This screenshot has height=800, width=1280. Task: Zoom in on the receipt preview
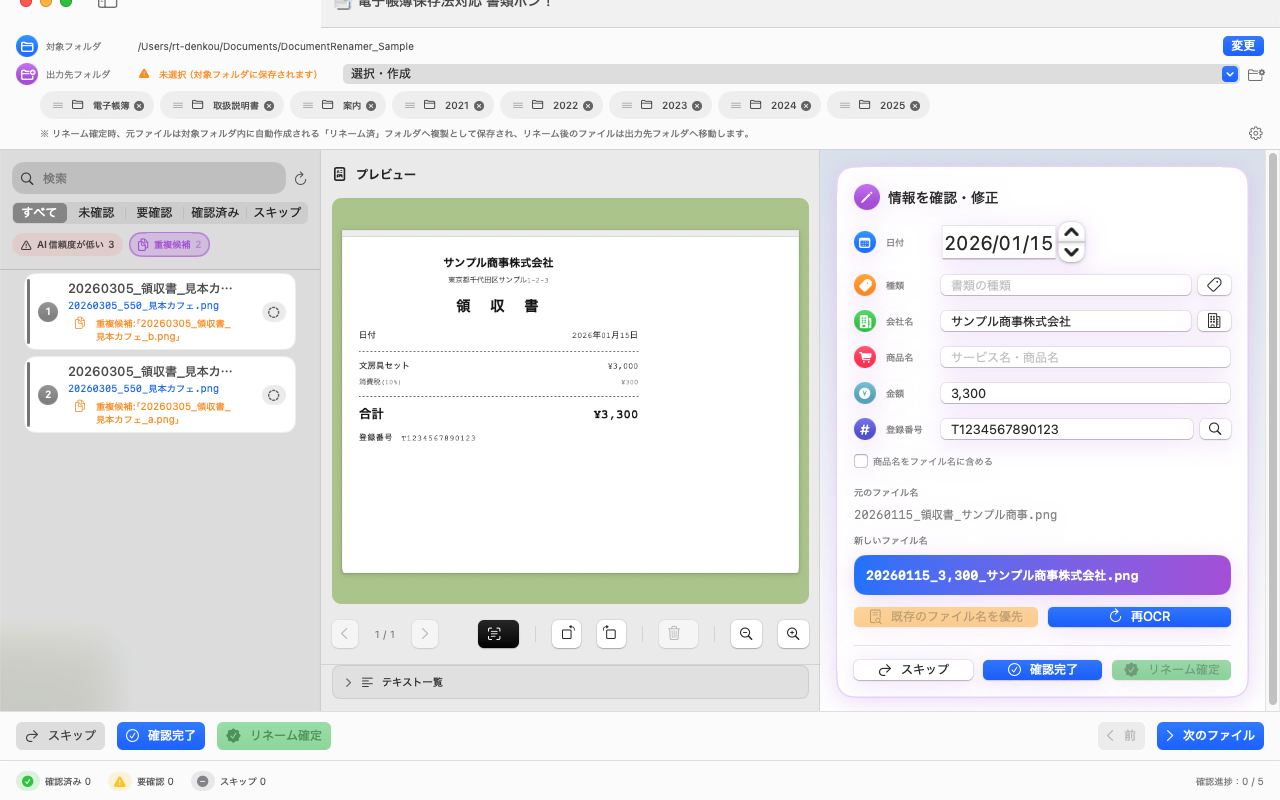pyautogui.click(x=793, y=633)
